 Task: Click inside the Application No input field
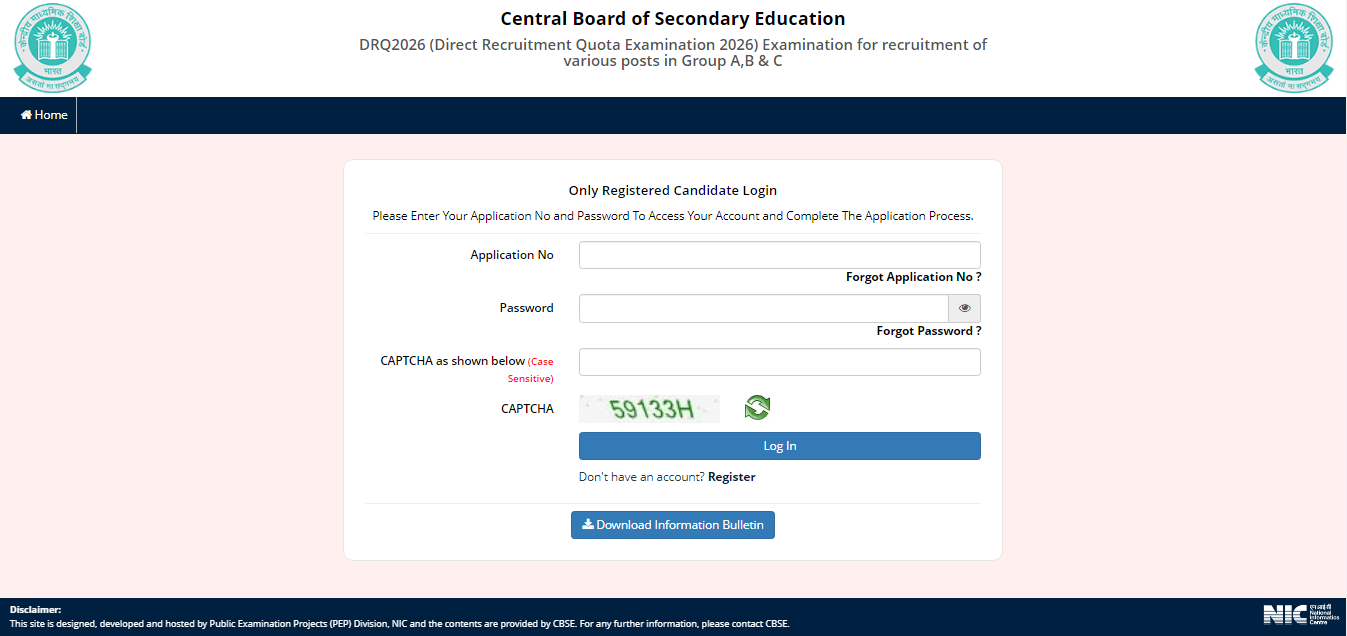point(779,254)
